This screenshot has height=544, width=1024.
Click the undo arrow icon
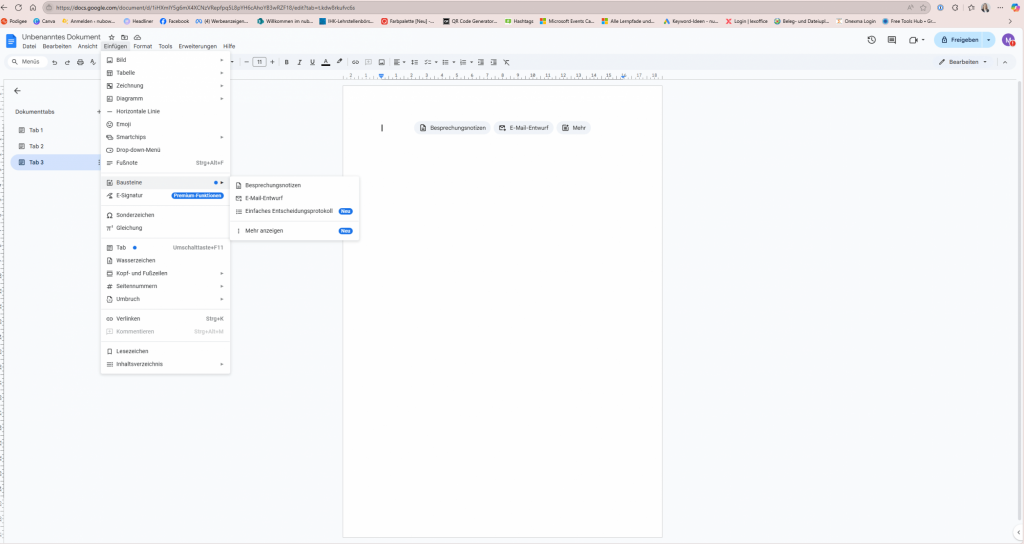[54, 62]
